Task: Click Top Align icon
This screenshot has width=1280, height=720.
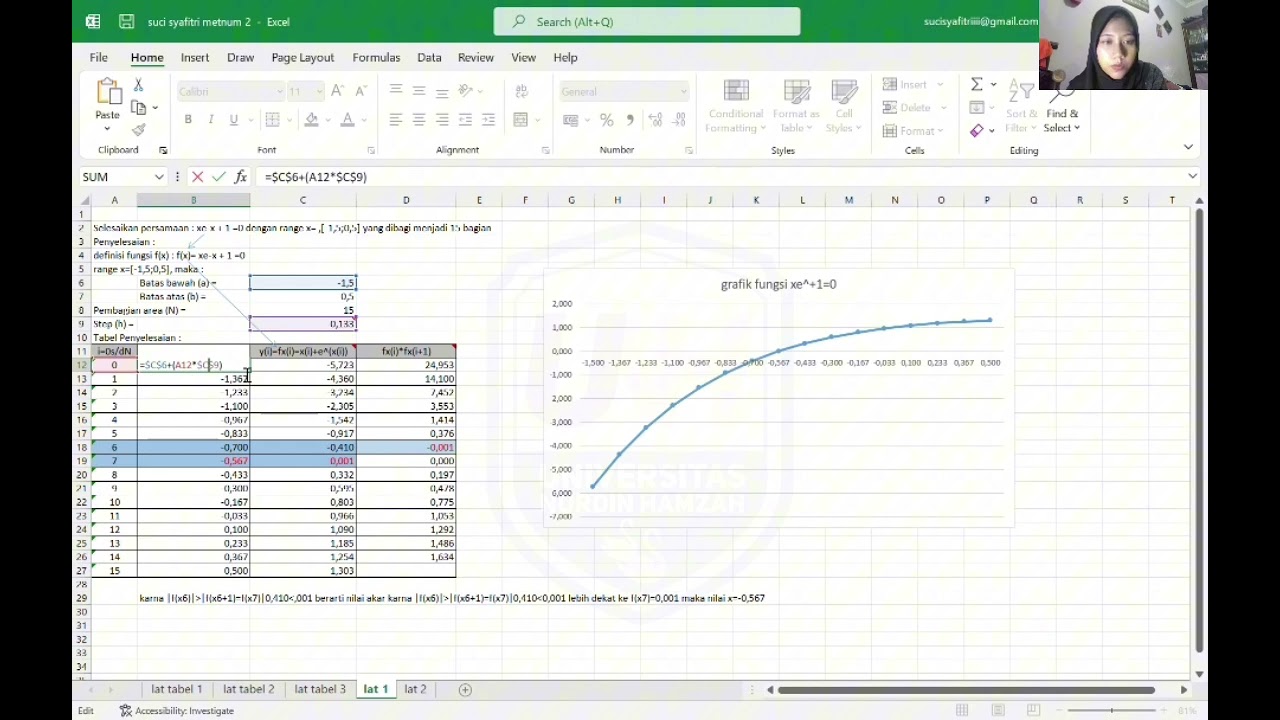Action: point(396,91)
